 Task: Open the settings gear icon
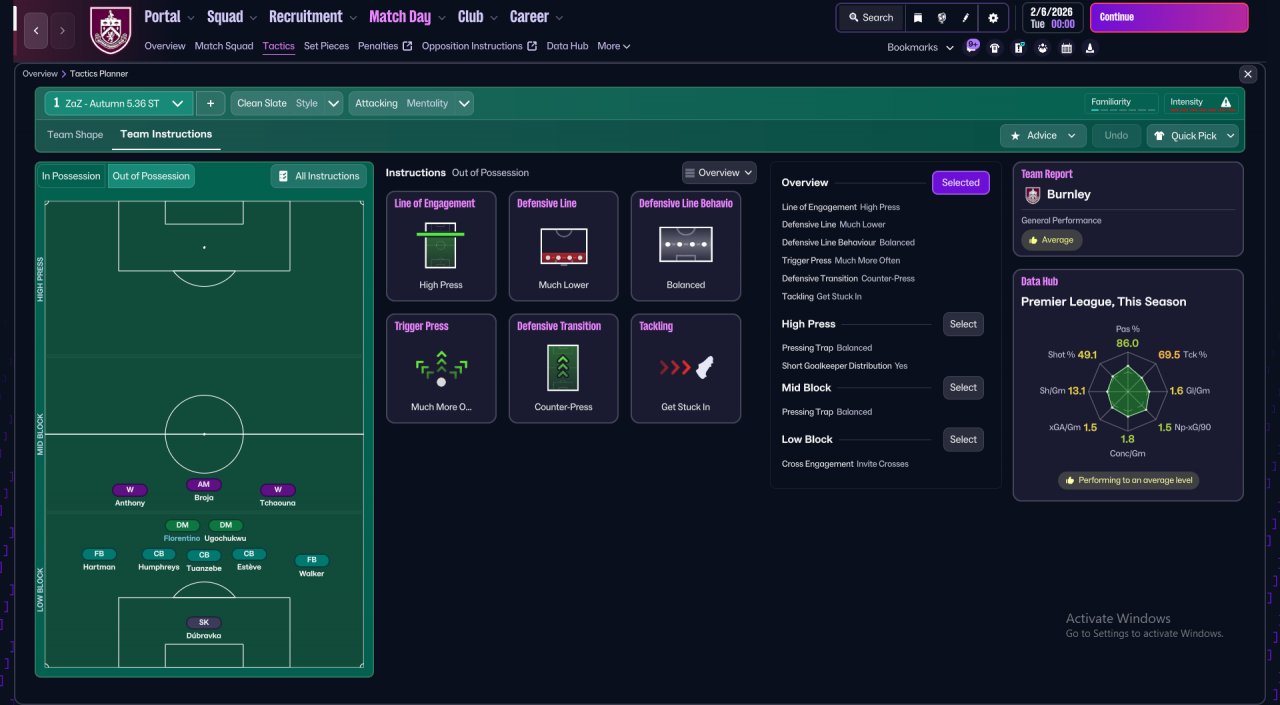tap(993, 17)
